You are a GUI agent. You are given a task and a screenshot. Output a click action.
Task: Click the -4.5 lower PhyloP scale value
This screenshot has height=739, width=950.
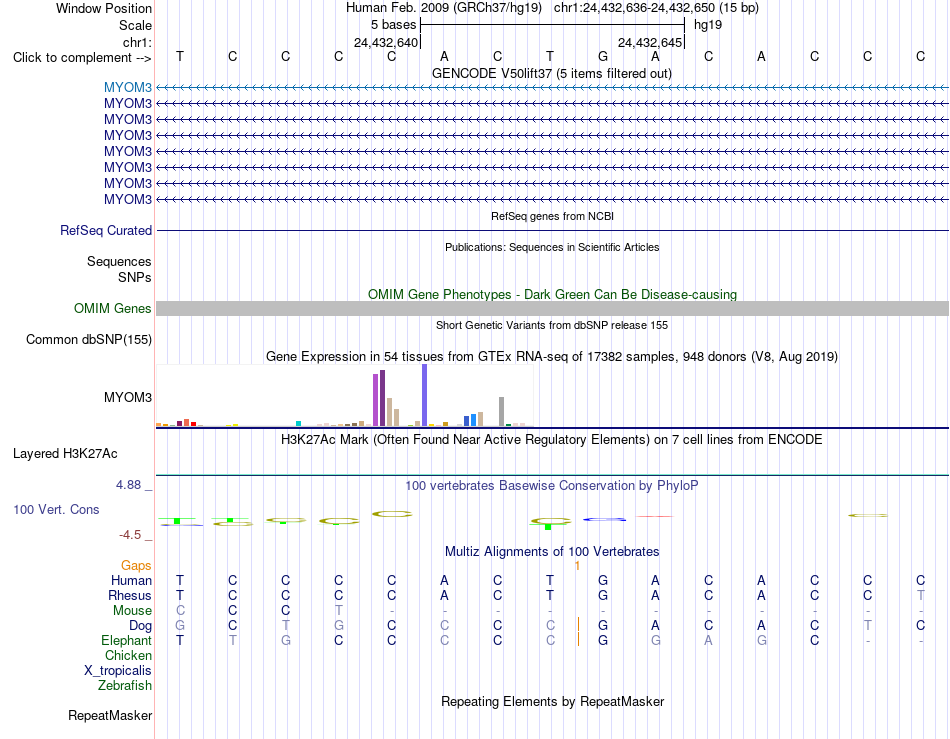[x=130, y=535]
